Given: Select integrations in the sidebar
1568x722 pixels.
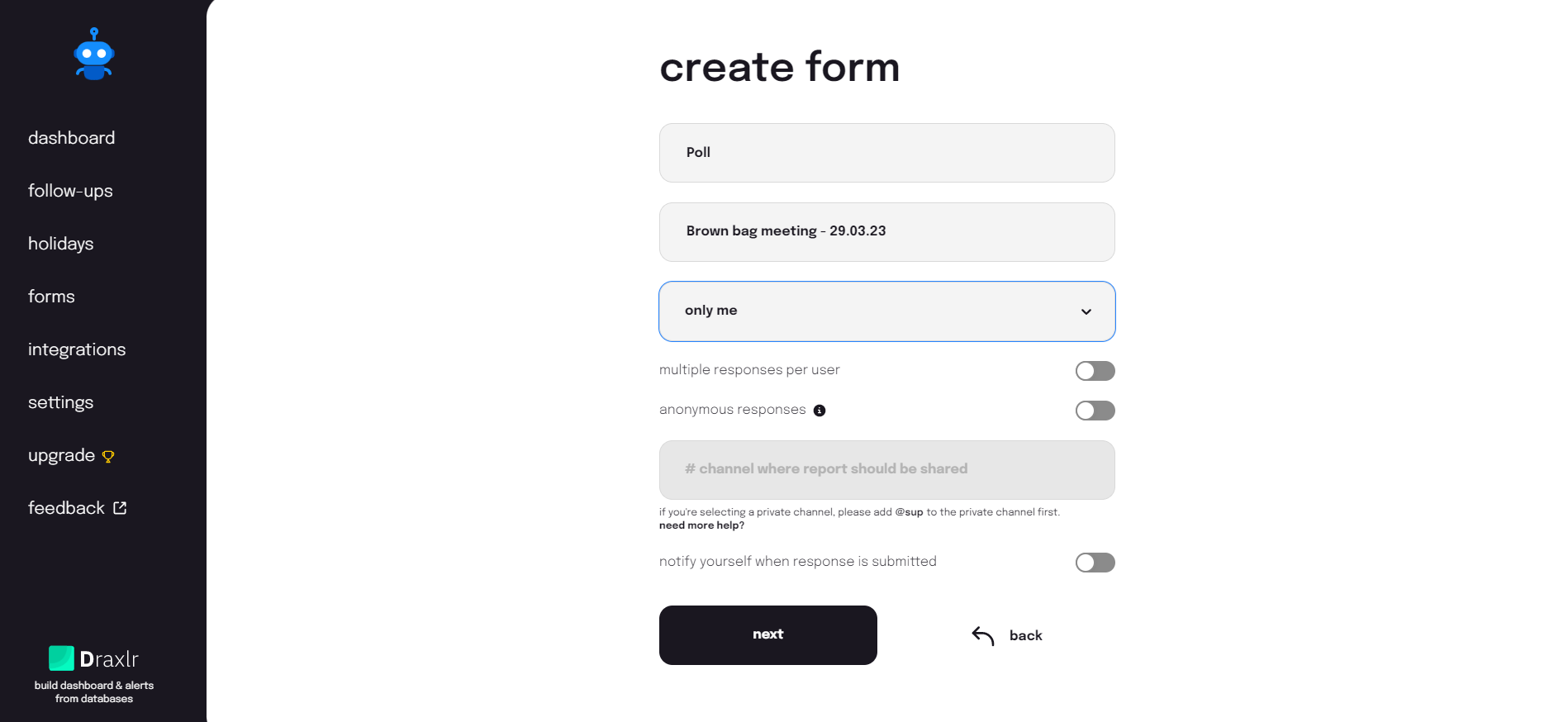Looking at the screenshot, I should coord(77,349).
